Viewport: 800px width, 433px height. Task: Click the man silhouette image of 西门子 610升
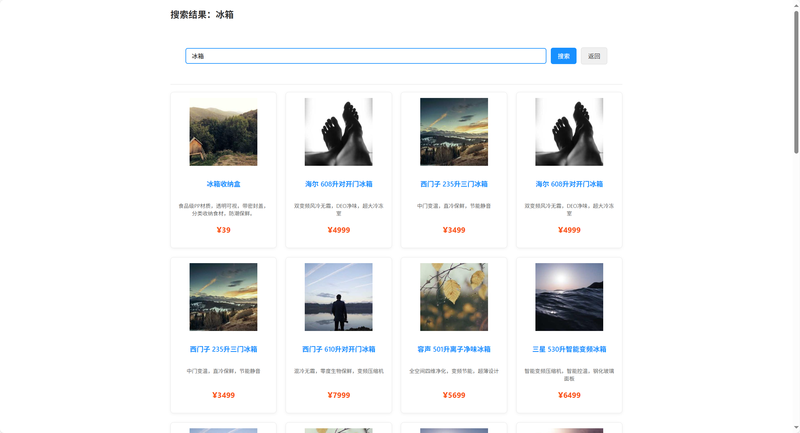coord(339,297)
